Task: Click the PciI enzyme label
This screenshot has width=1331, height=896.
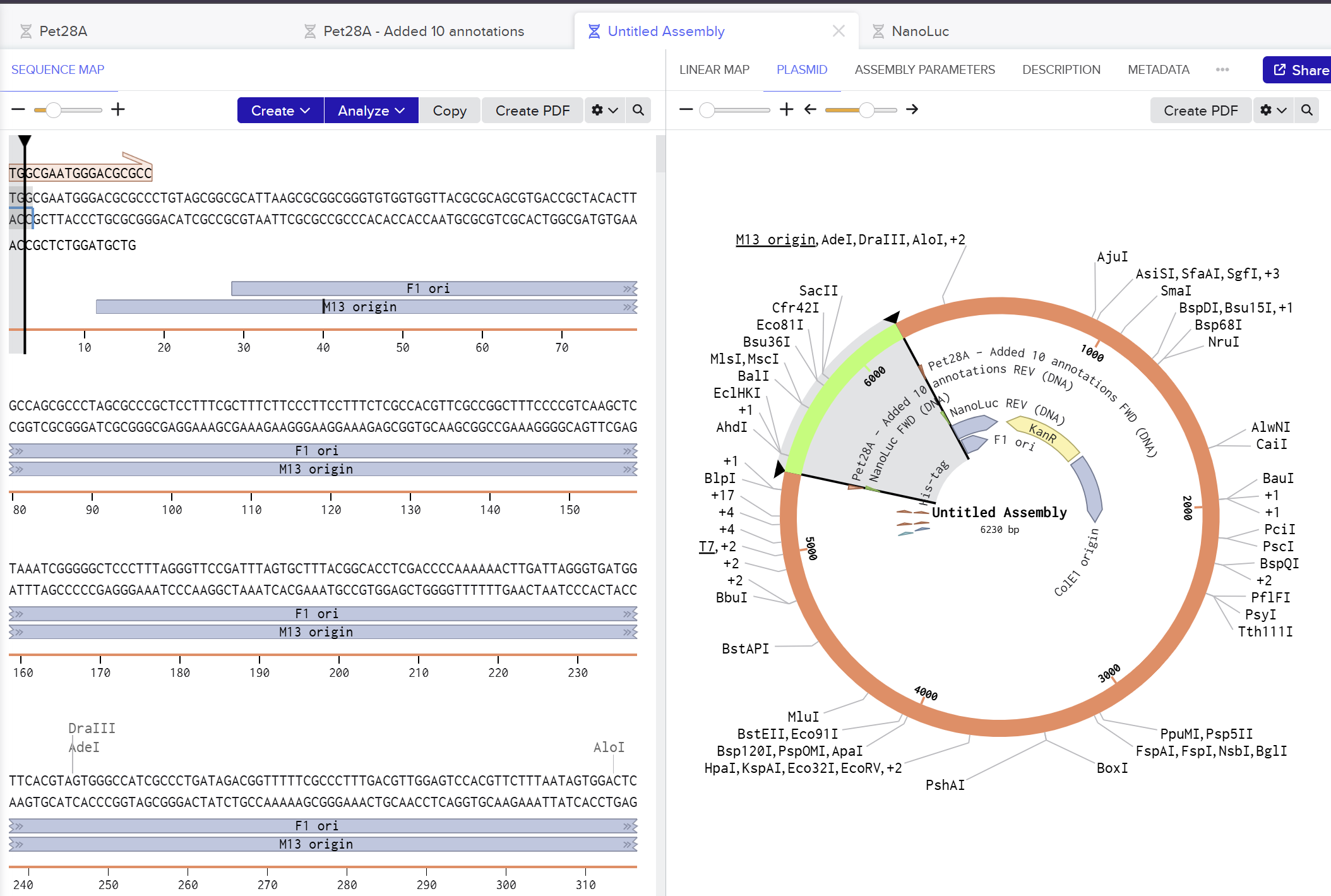Action: pyautogui.click(x=1279, y=530)
